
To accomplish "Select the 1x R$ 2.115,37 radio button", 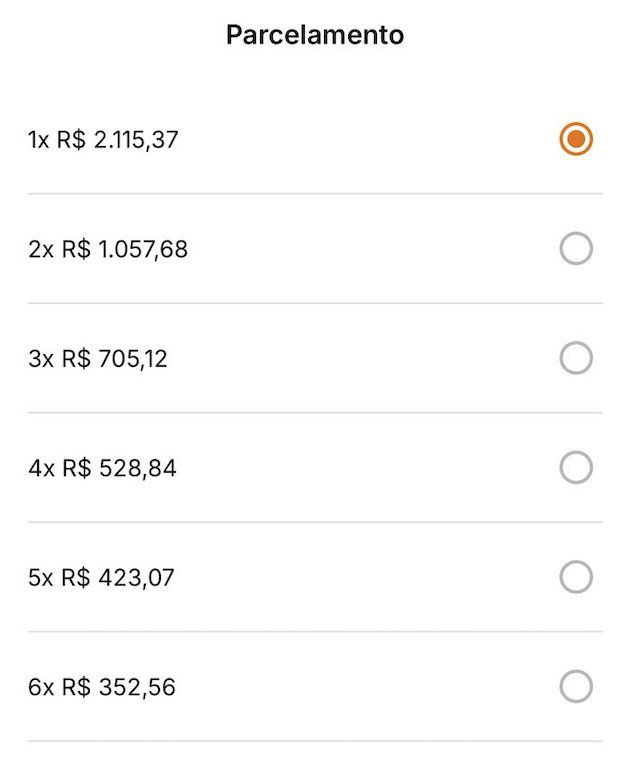I will (x=576, y=139).
